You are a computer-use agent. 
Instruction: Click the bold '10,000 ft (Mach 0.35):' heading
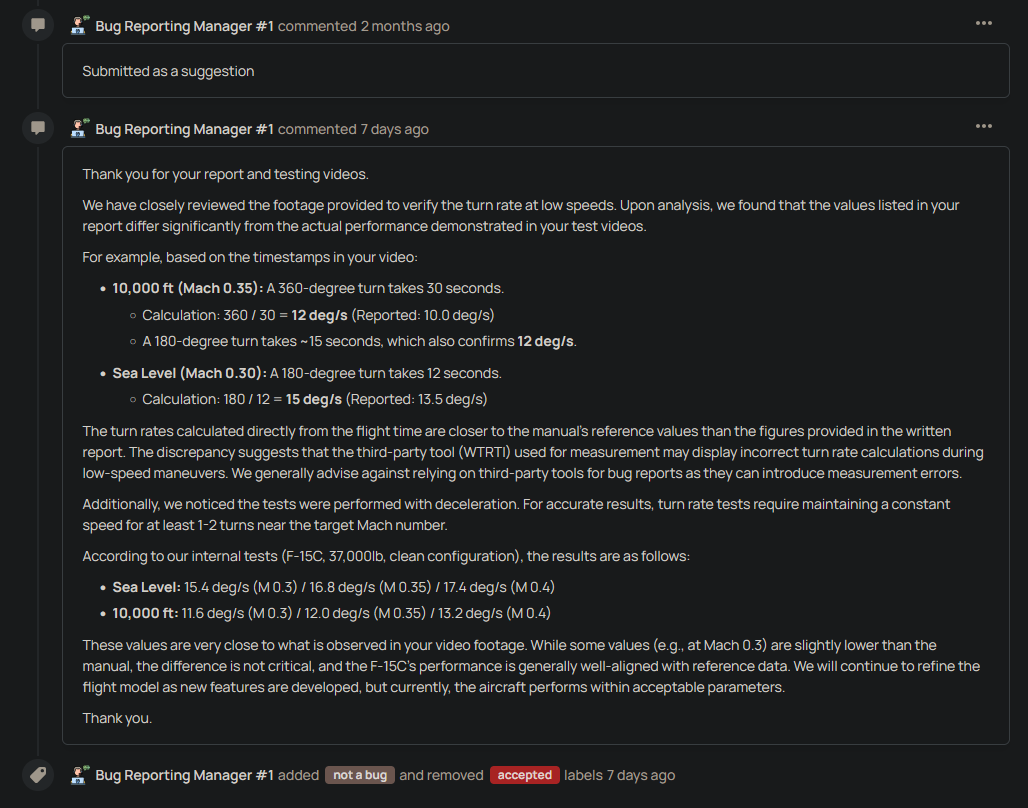point(187,288)
